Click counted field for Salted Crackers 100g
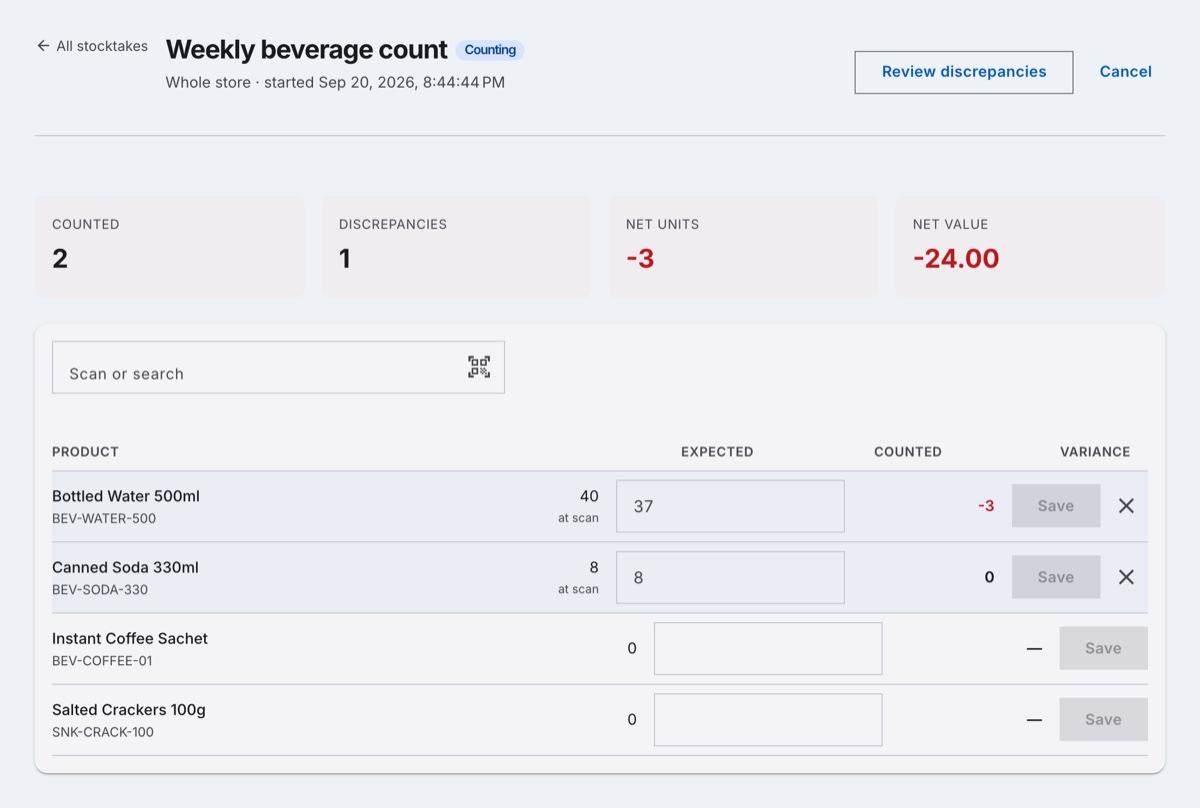 [768, 719]
